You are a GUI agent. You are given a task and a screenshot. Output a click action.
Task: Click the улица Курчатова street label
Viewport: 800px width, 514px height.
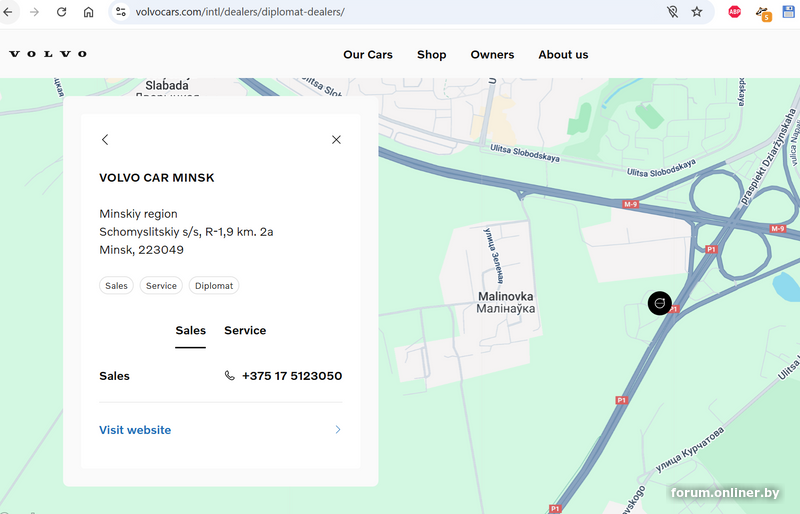tap(689, 450)
